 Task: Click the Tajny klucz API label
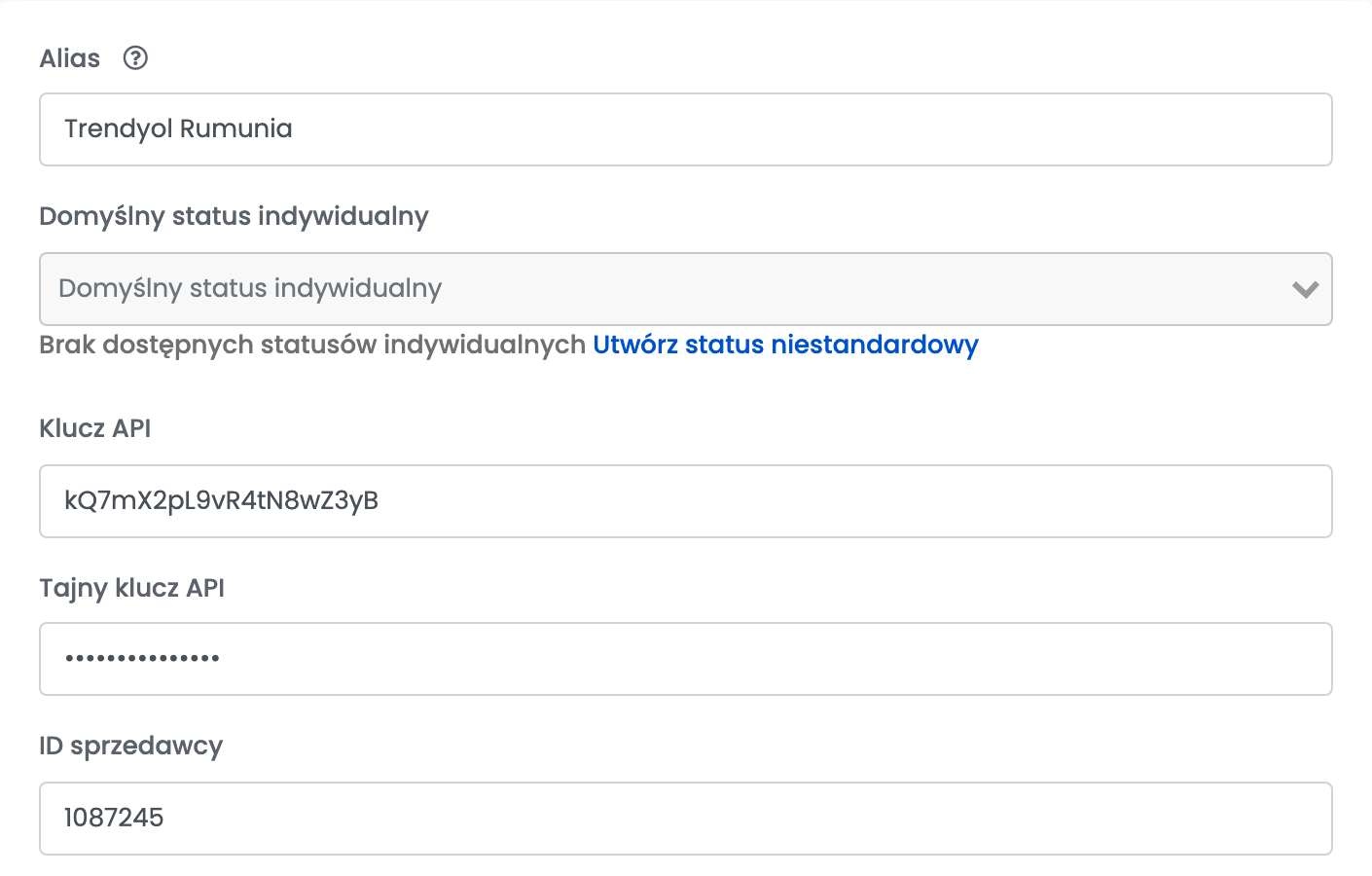[132, 588]
